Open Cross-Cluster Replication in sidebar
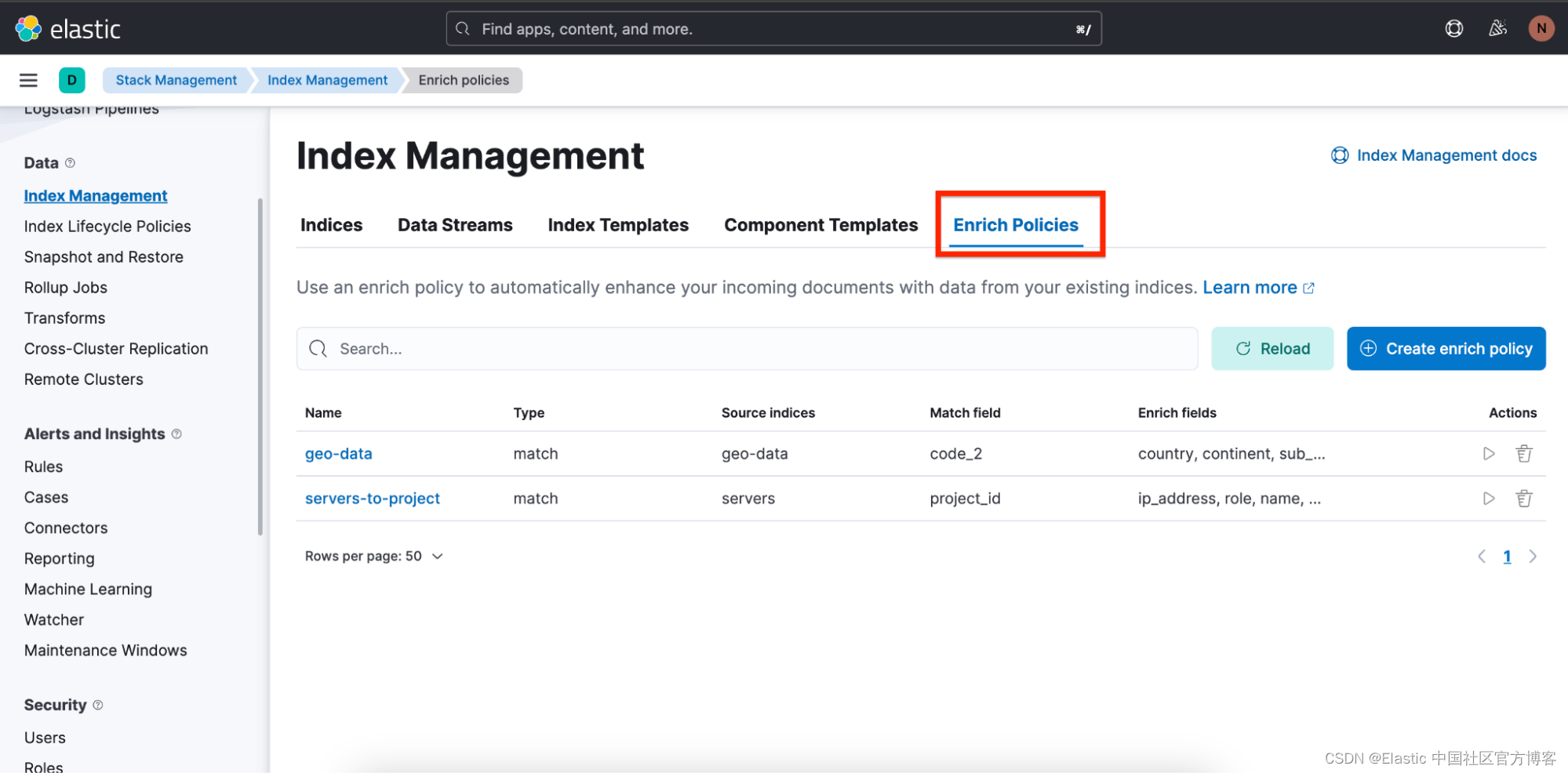The height and width of the screenshot is (773, 1568). (116, 349)
